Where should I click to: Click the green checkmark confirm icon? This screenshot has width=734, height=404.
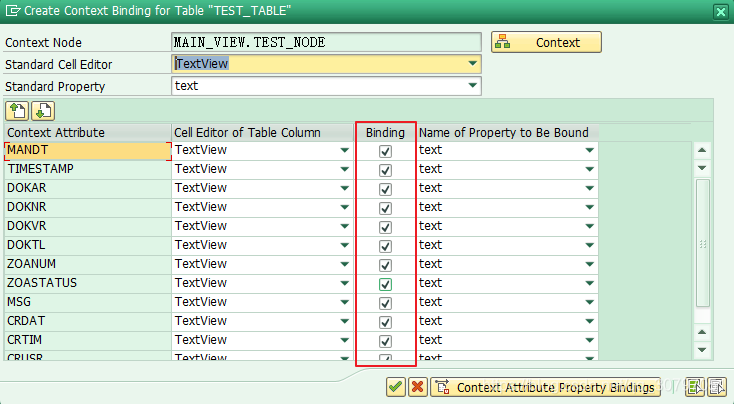click(396, 387)
